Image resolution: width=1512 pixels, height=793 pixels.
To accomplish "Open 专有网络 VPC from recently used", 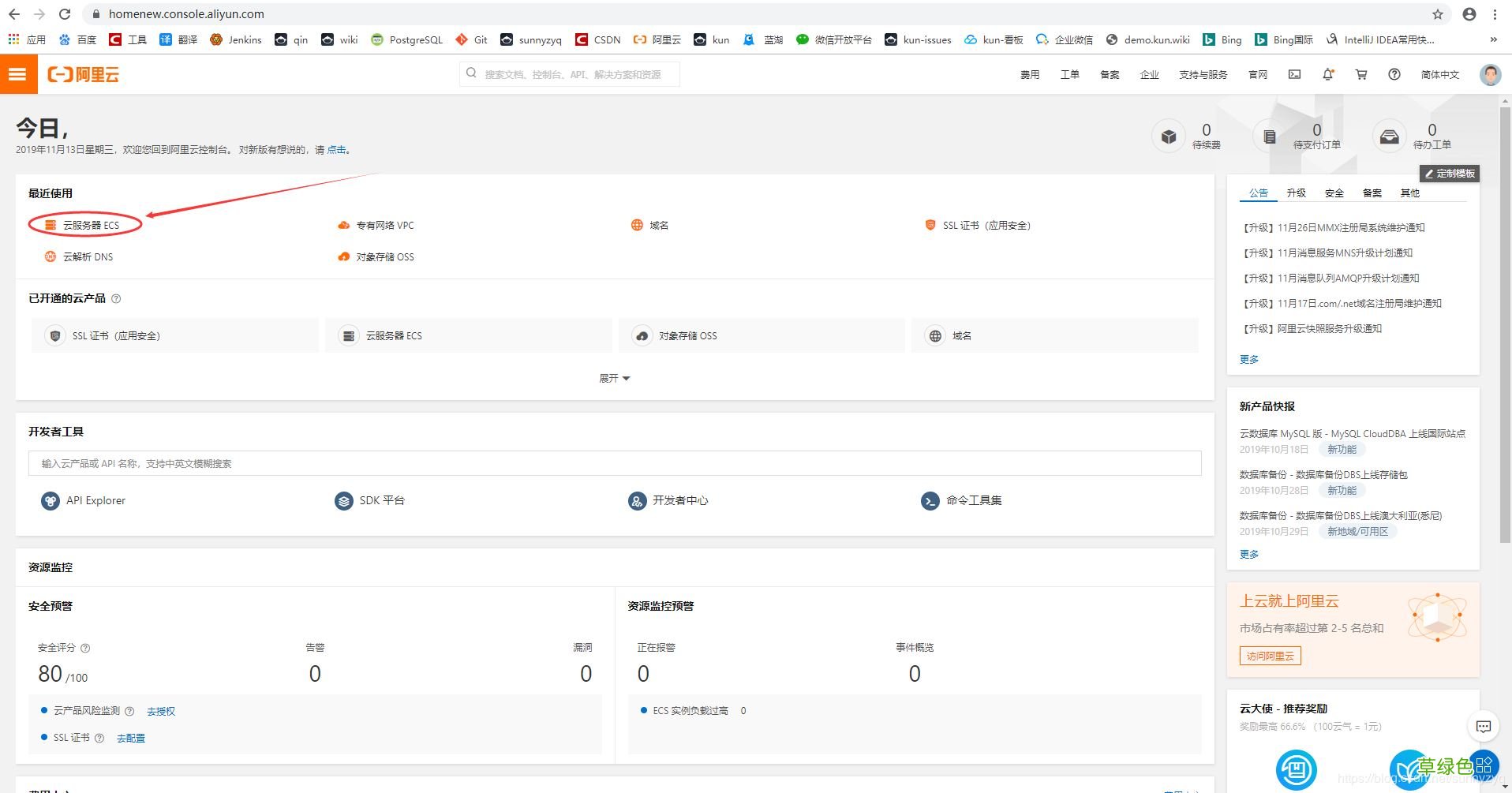I will (376, 225).
